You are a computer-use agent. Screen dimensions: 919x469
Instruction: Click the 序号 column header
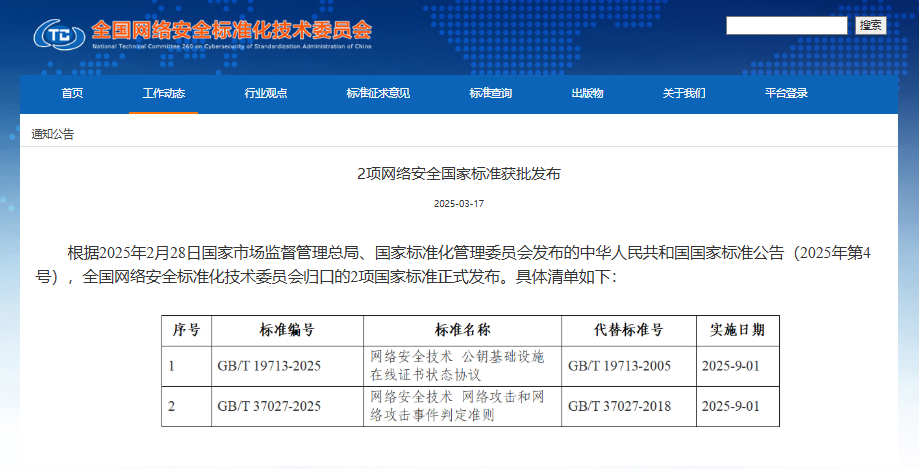click(x=186, y=331)
